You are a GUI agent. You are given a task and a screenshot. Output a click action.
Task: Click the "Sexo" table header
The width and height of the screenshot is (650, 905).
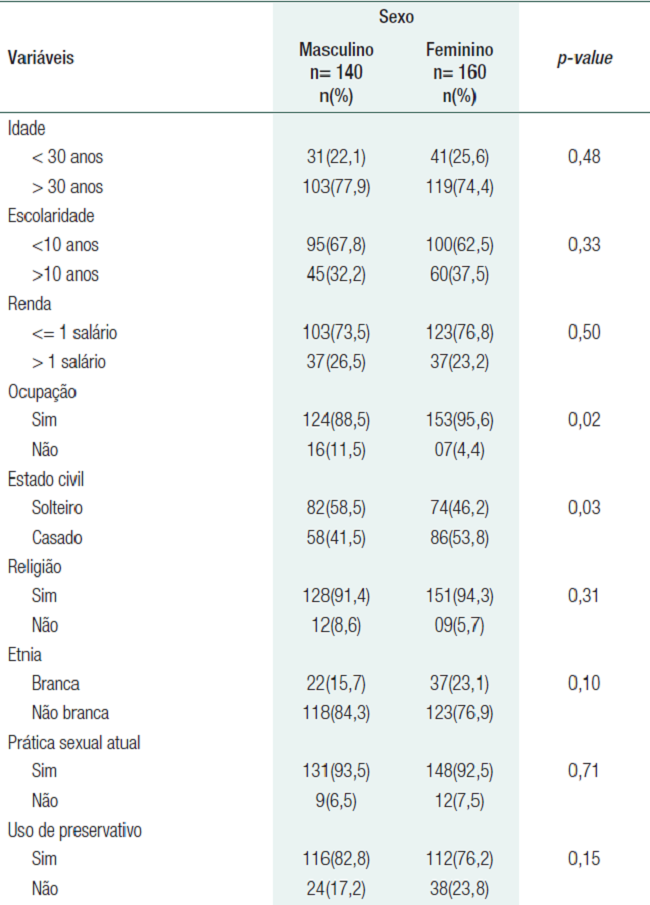(x=396, y=18)
